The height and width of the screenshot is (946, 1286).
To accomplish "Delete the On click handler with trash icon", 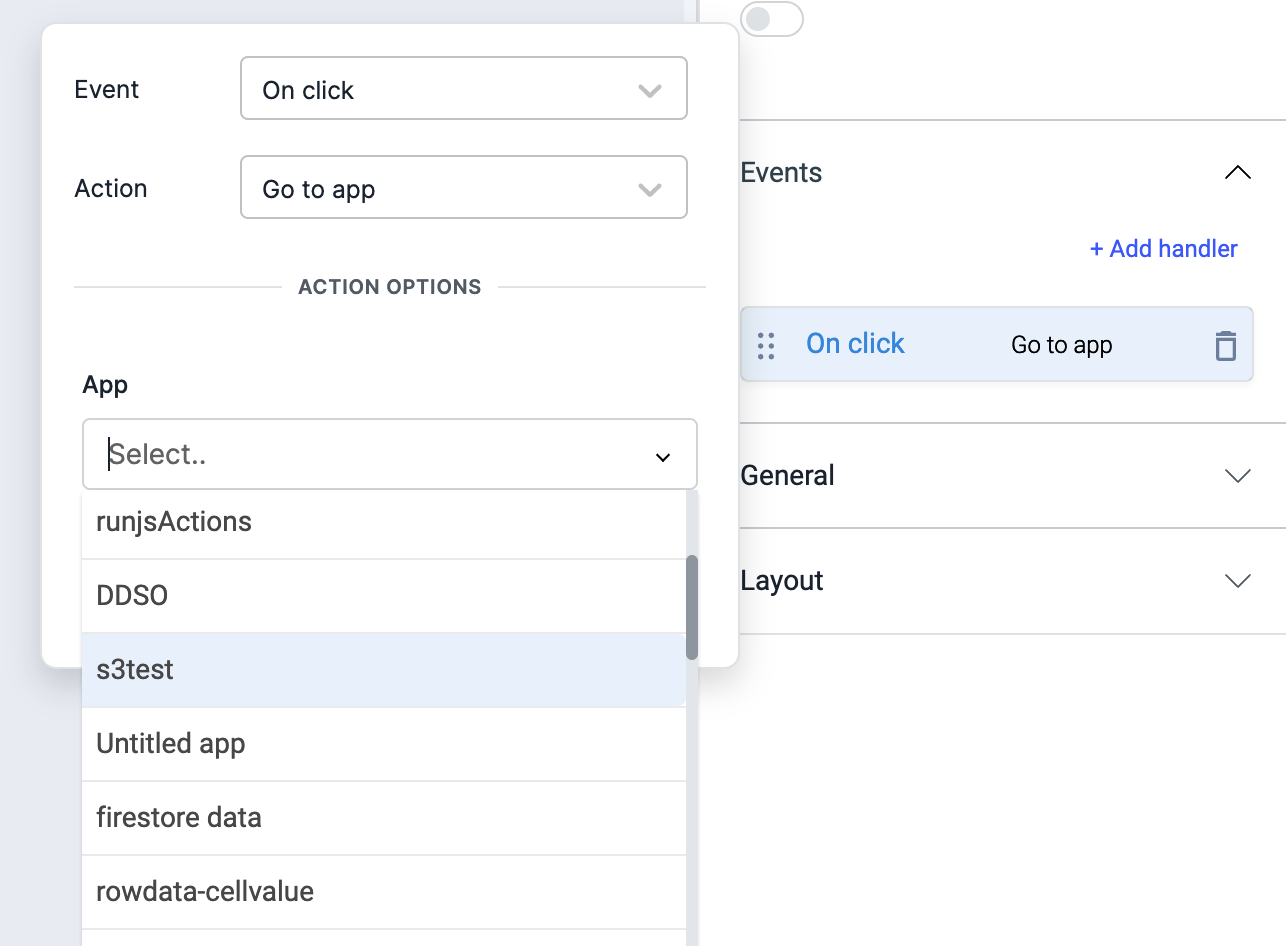I will [x=1225, y=345].
